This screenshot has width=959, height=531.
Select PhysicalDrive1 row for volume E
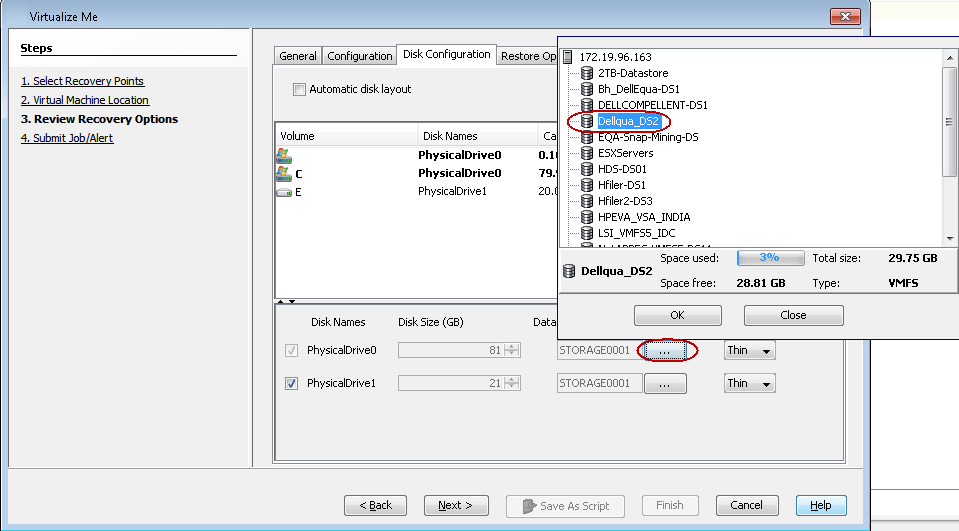click(x=417, y=192)
